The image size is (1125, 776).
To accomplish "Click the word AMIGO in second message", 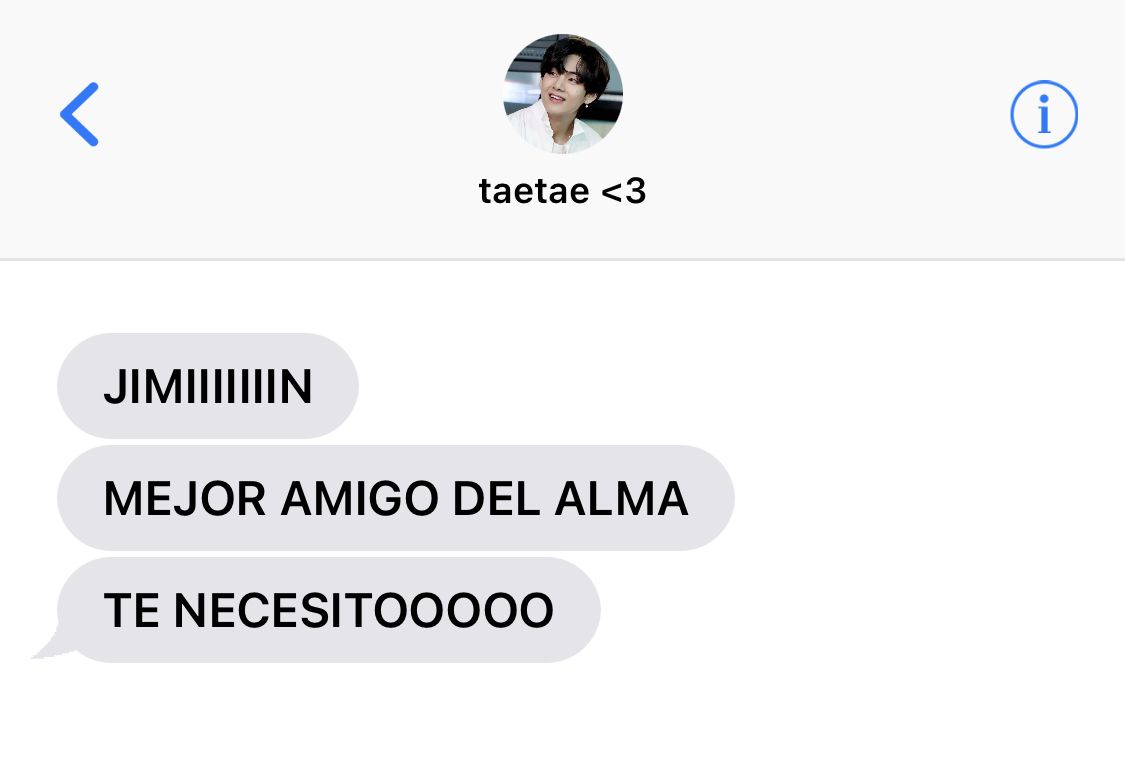I will (359, 498).
